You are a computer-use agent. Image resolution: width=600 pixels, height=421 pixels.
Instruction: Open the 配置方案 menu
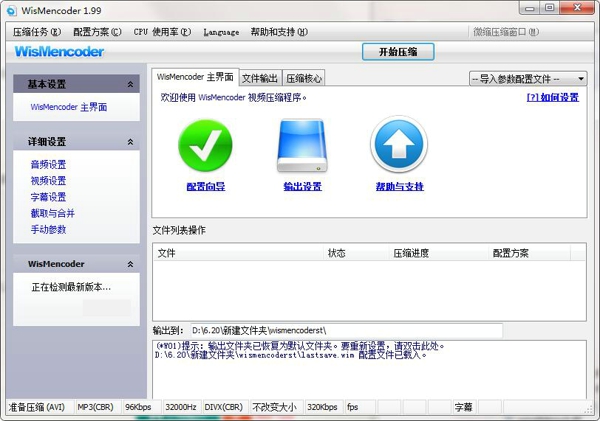click(97, 32)
